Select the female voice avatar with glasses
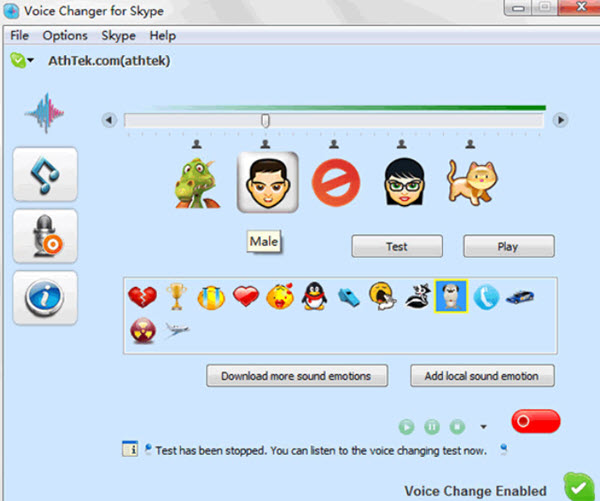Viewport: 600px width, 501px height. pos(404,182)
